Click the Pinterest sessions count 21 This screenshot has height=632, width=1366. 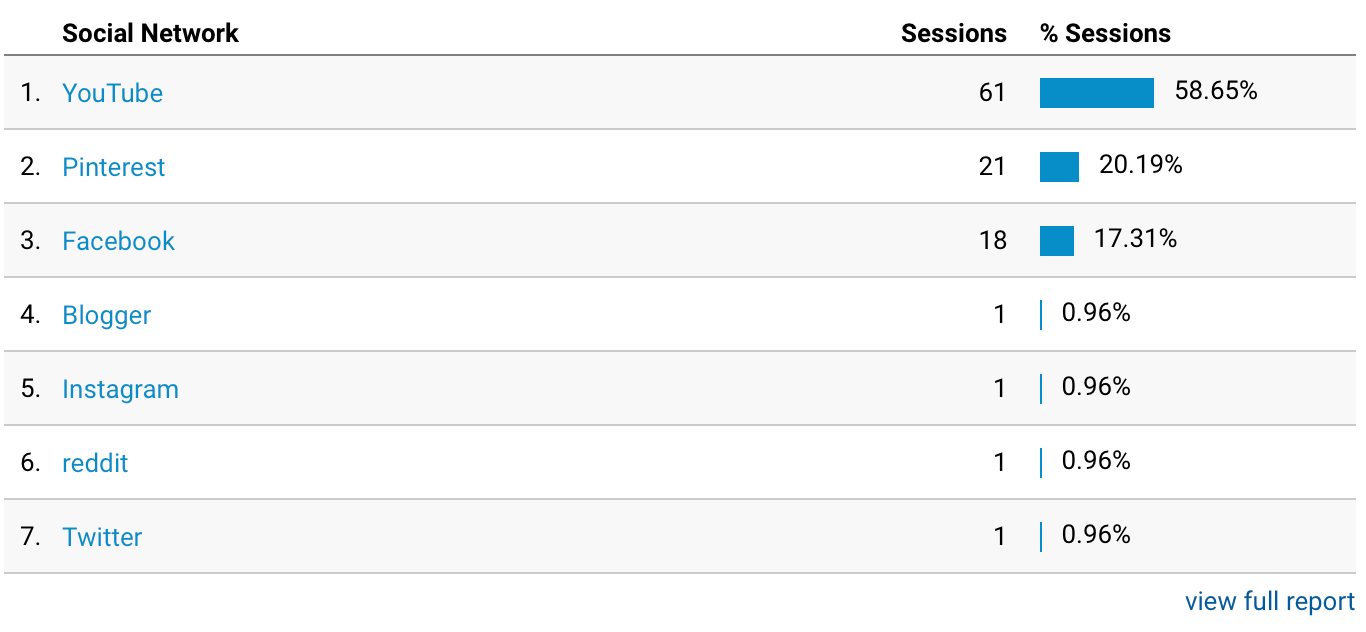point(992,167)
